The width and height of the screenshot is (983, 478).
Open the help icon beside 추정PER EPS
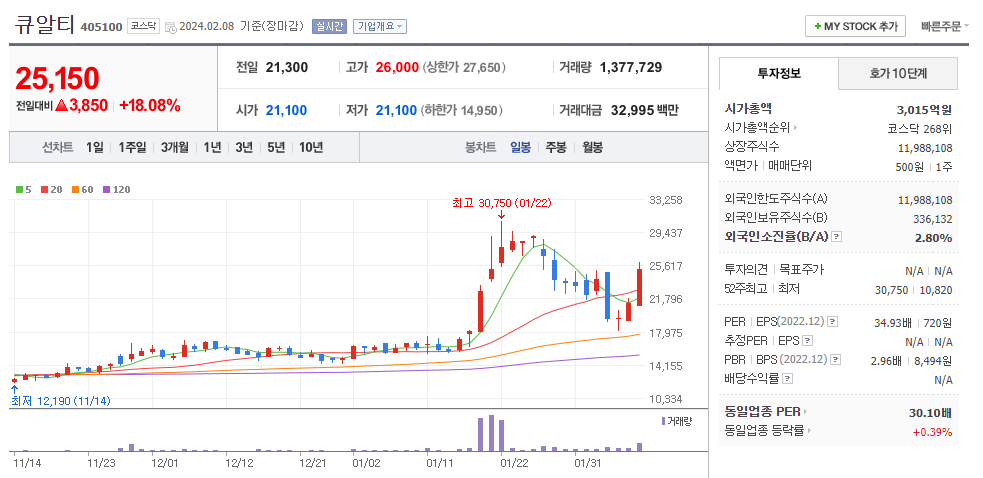(x=808, y=341)
